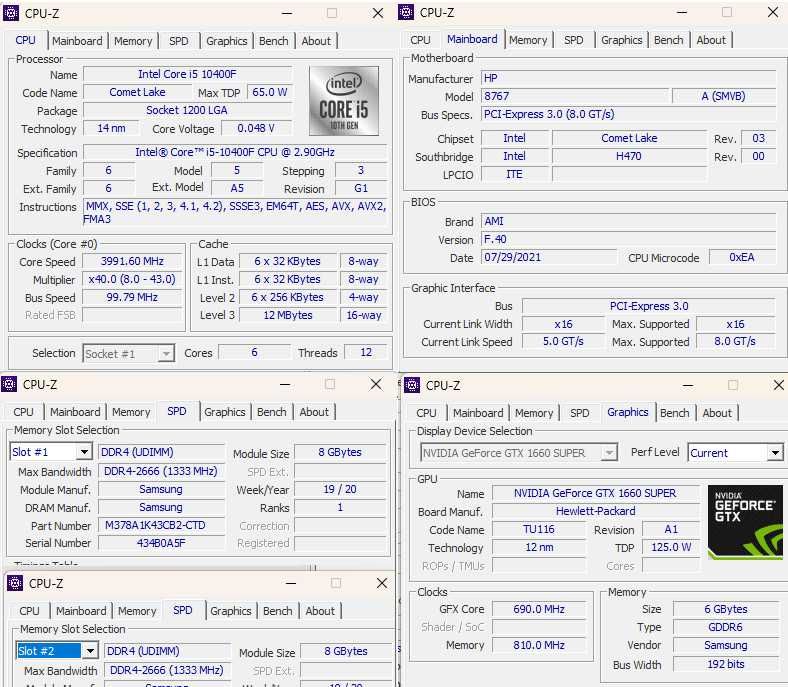
Task: Click Level 3 cache value 12 MBytes
Action: (x=288, y=315)
